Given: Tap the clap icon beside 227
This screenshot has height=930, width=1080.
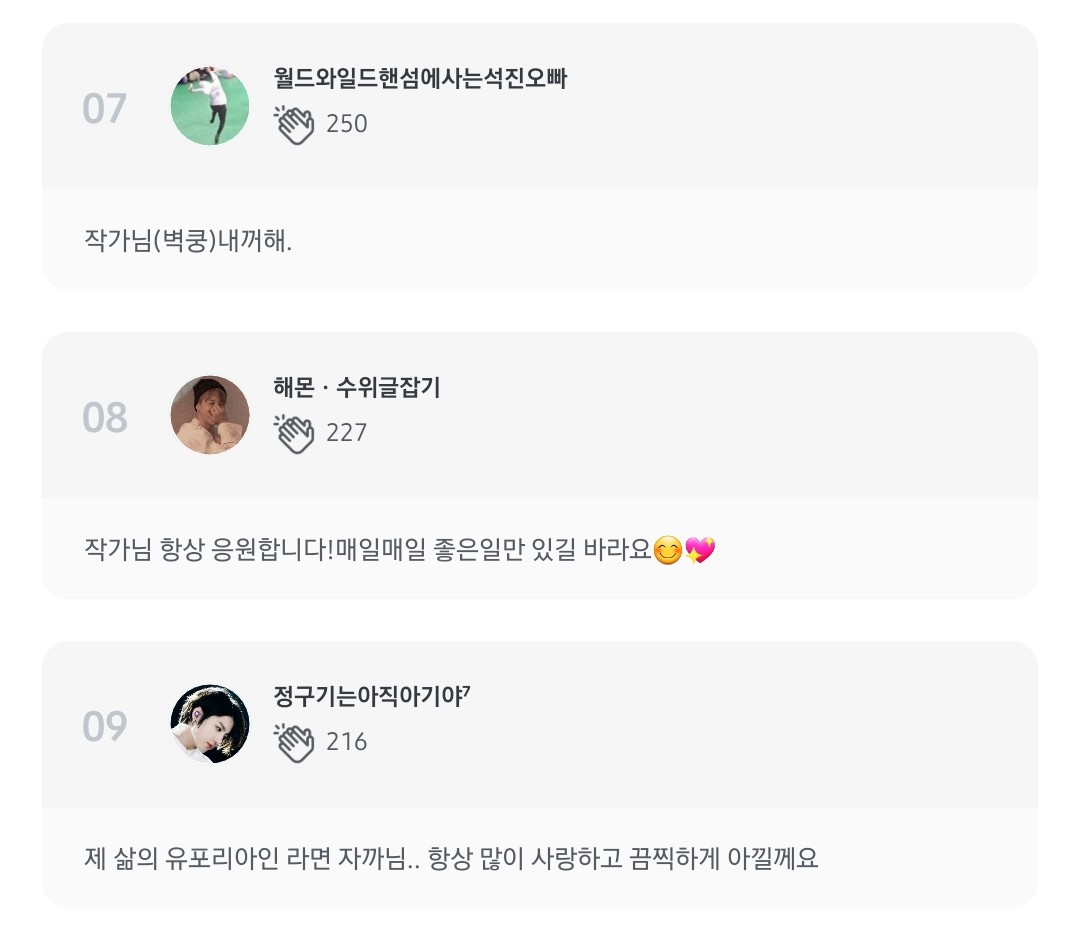Looking at the screenshot, I should [x=295, y=434].
